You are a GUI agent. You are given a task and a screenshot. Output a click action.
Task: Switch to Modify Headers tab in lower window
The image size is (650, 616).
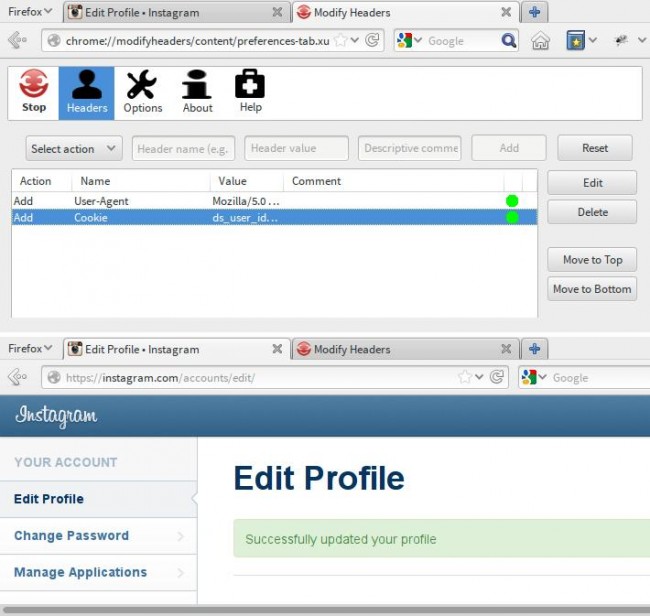[x=405, y=349]
